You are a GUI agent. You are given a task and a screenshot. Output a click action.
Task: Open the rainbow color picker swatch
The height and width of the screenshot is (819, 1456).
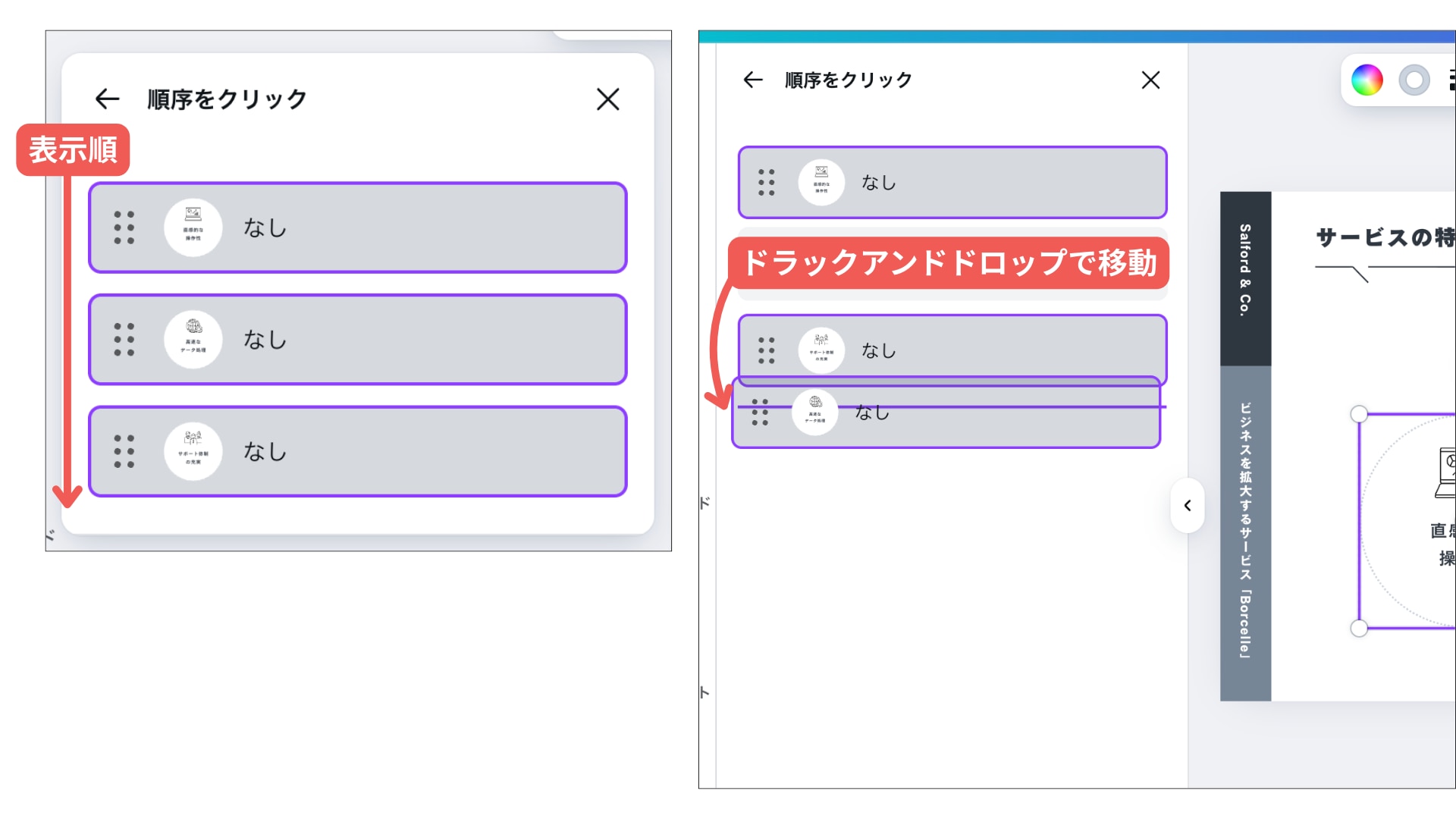[1367, 80]
